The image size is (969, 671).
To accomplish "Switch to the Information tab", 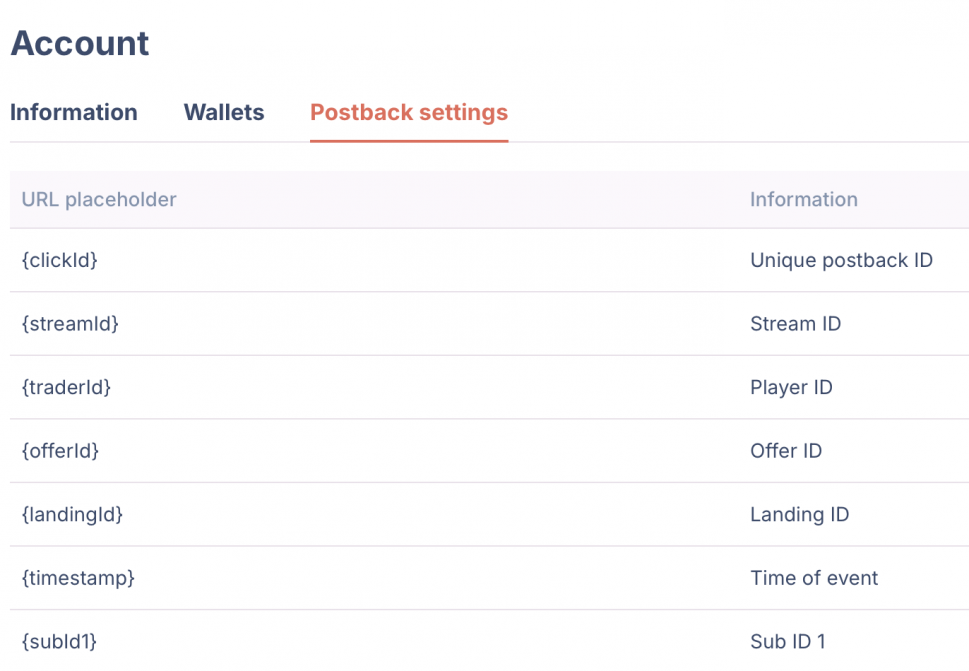I will (74, 112).
